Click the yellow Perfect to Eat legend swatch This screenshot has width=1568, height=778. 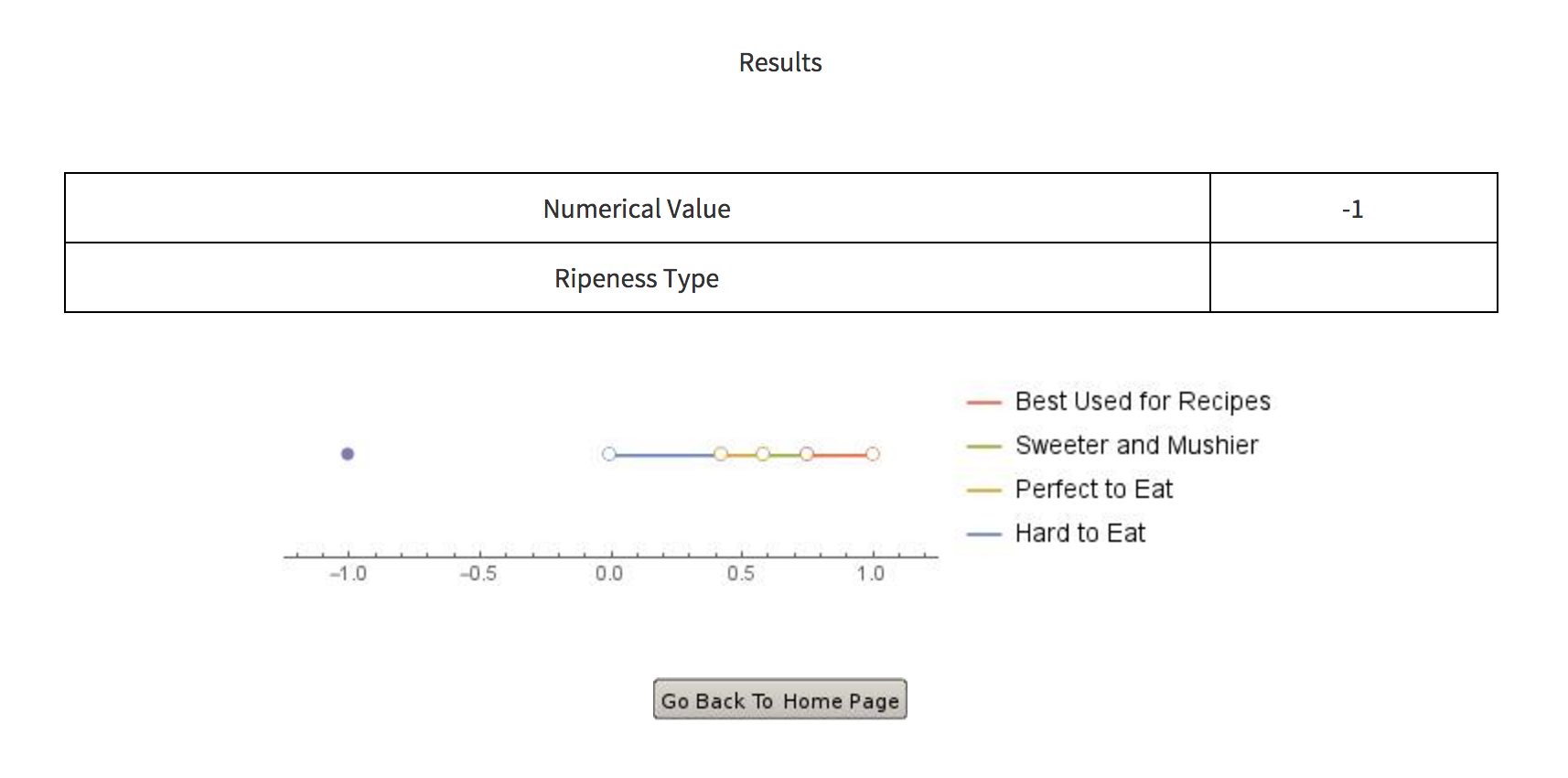[984, 490]
